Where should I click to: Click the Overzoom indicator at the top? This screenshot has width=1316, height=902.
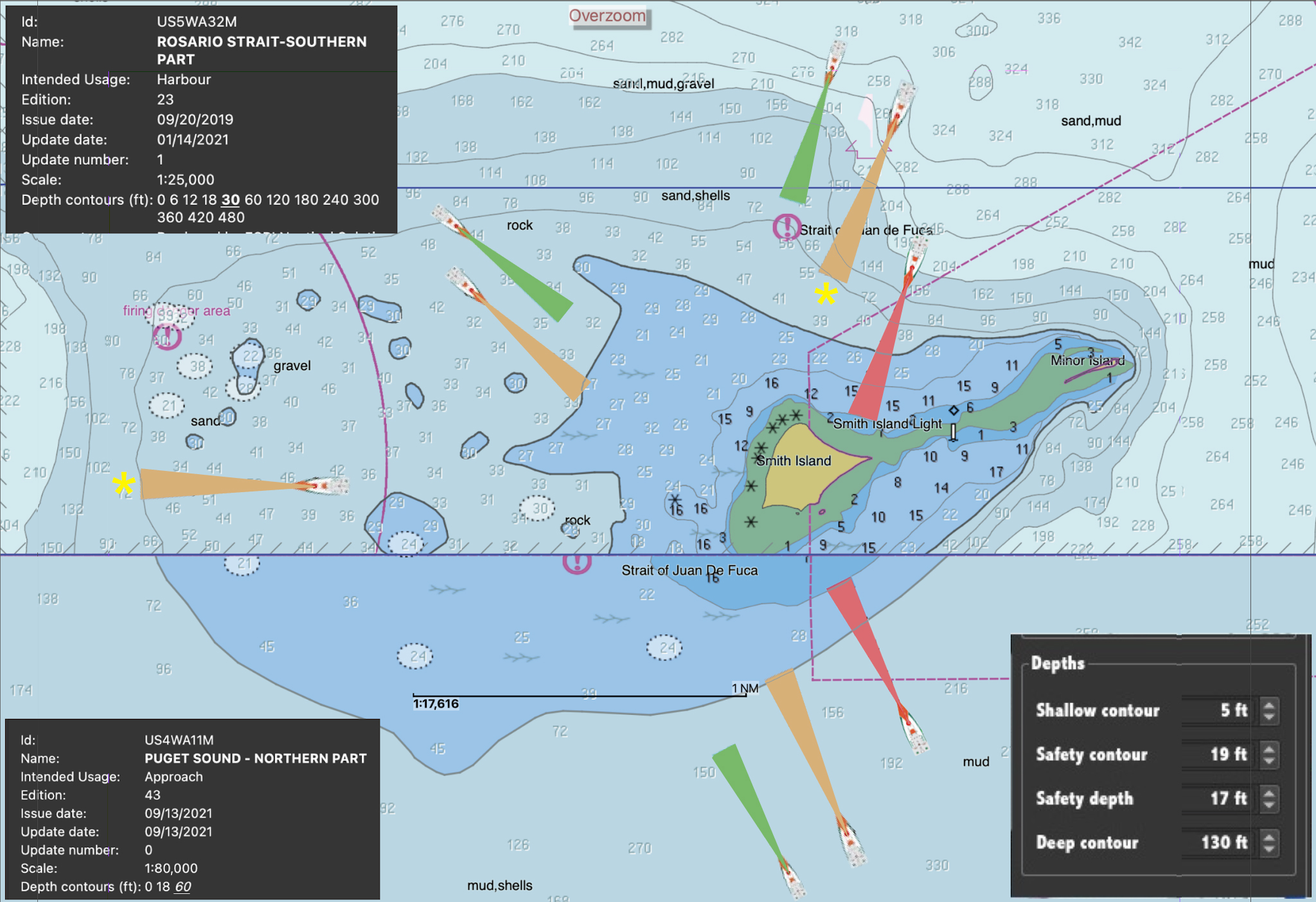(x=608, y=17)
